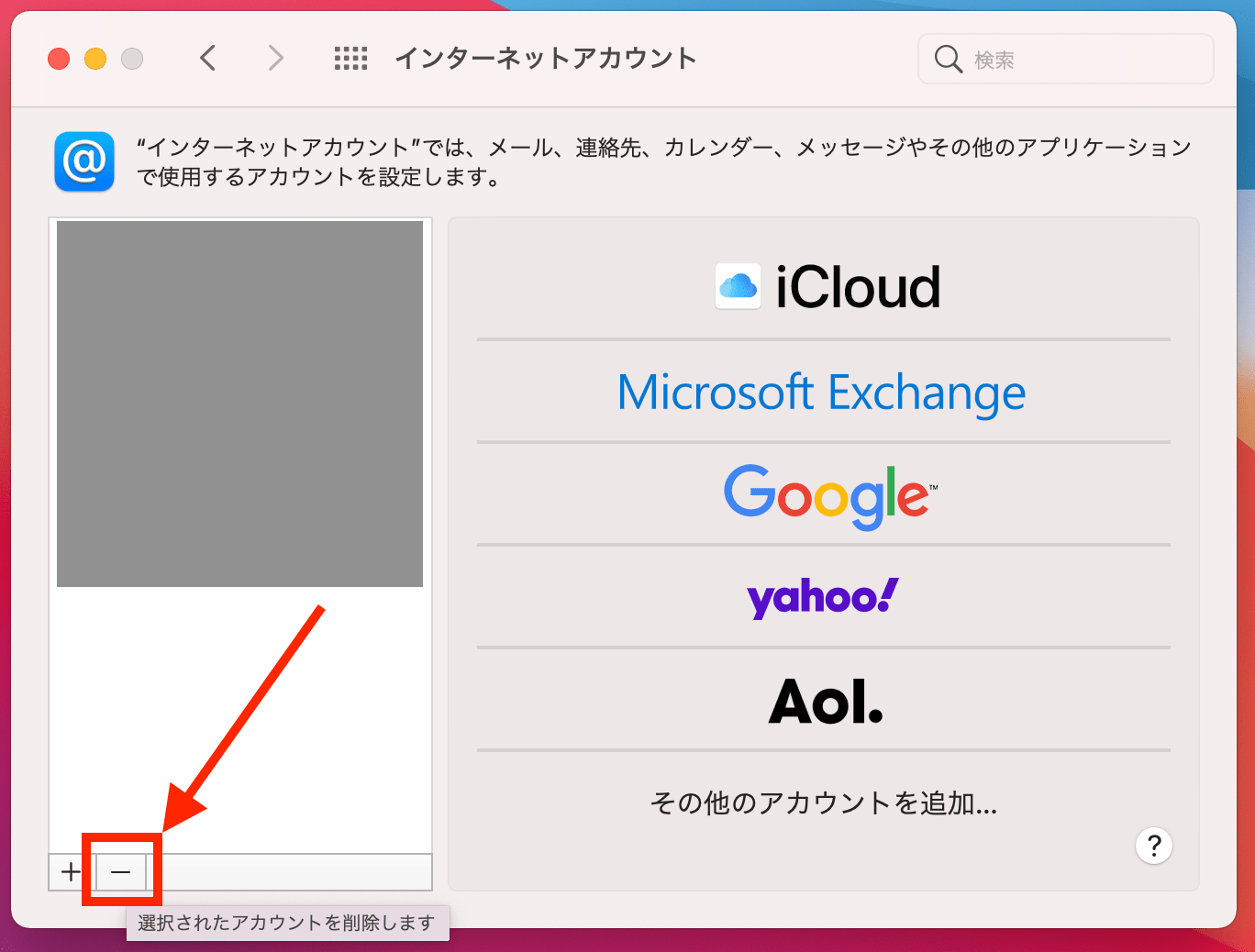This screenshot has width=1255, height=952.
Task: Go forward with the right chevron
Action: tap(275, 59)
